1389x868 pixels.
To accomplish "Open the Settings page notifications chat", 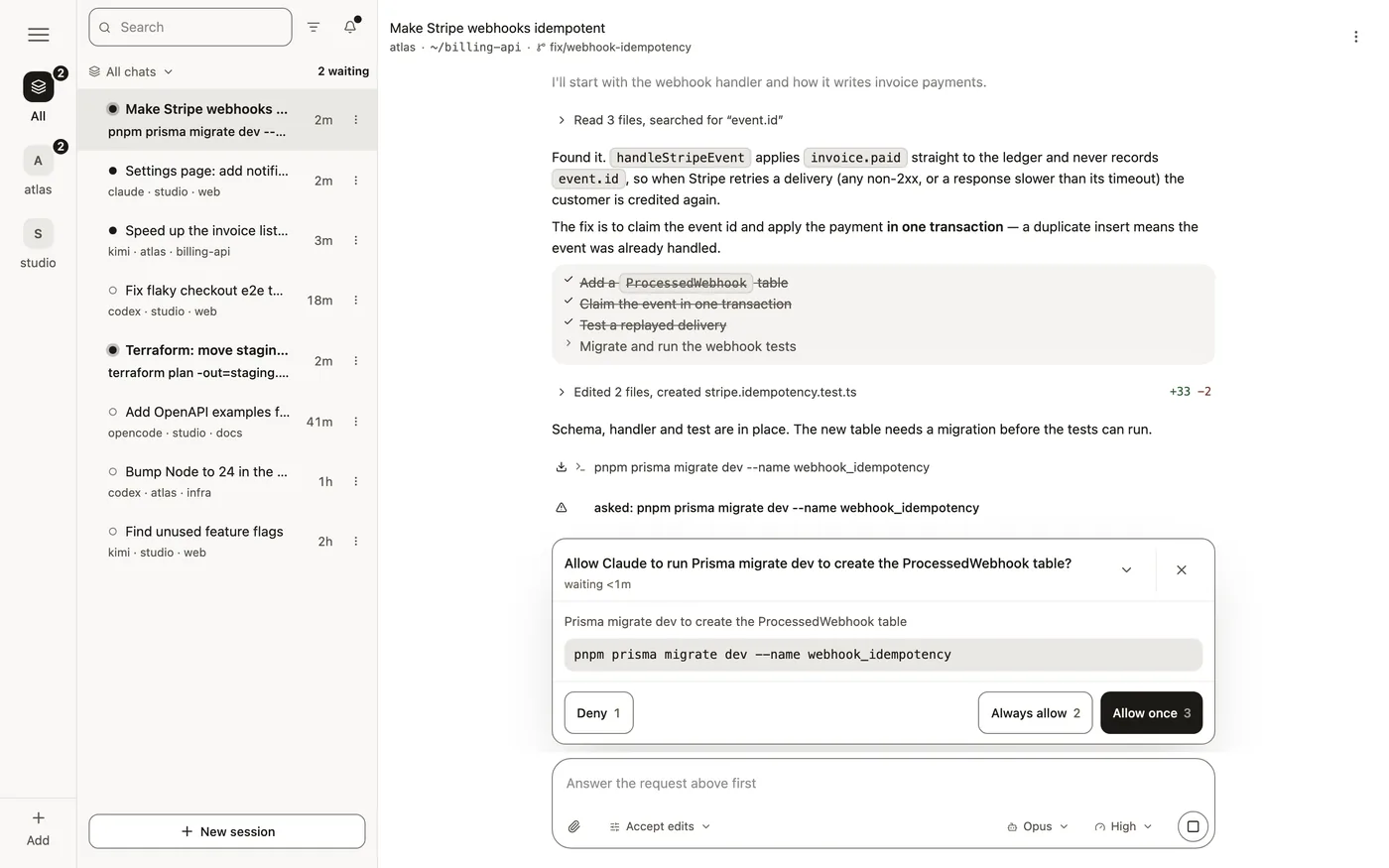I will (x=227, y=181).
